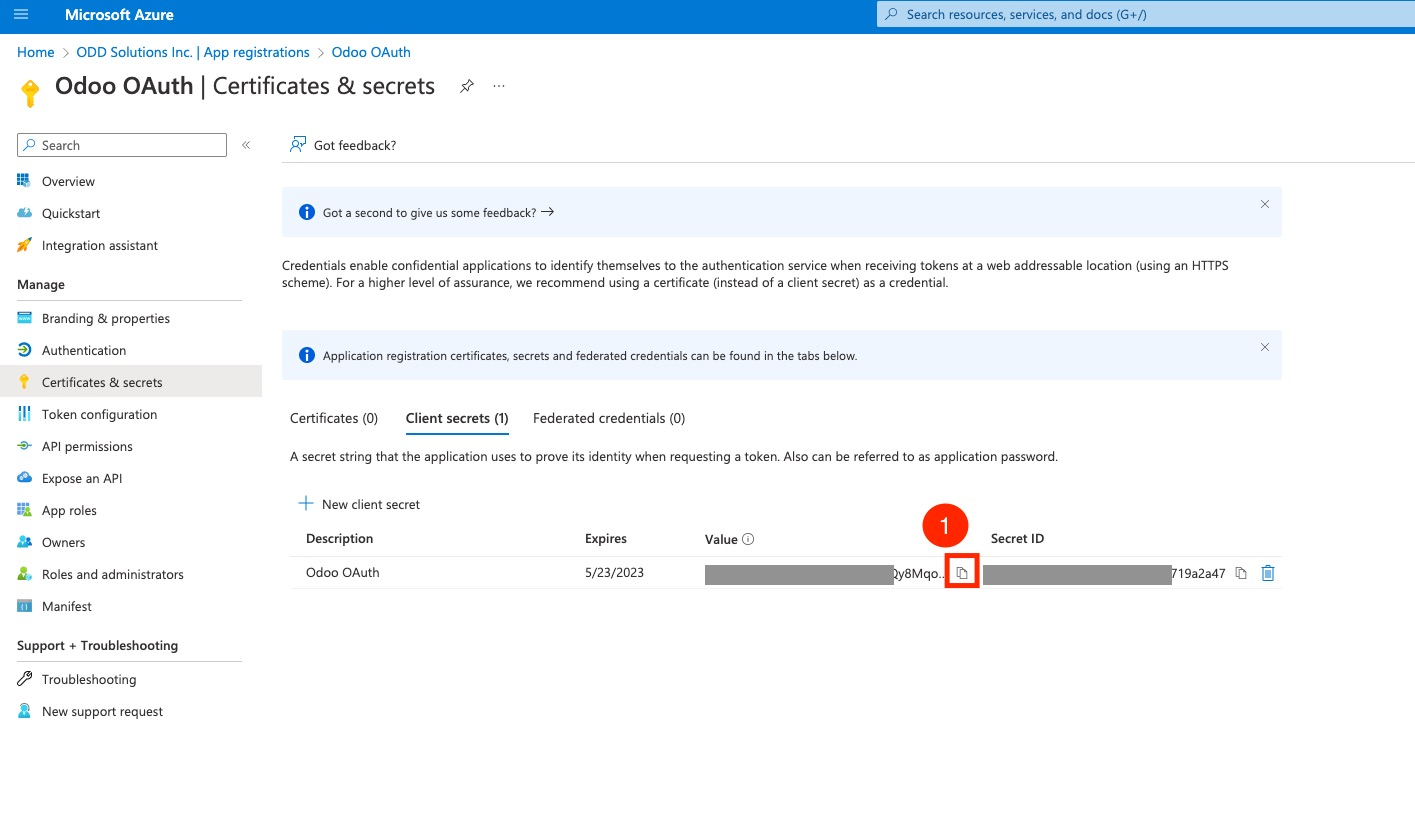Open the Azure portal hamburger menu
This screenshot has width=1415, height=831.
22,15
